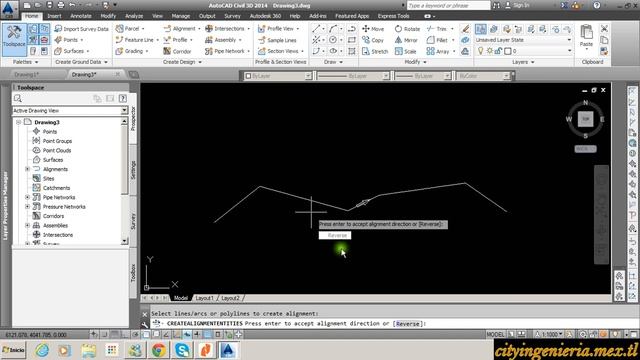Switch to the Layout1 tab

click(204, 298)
